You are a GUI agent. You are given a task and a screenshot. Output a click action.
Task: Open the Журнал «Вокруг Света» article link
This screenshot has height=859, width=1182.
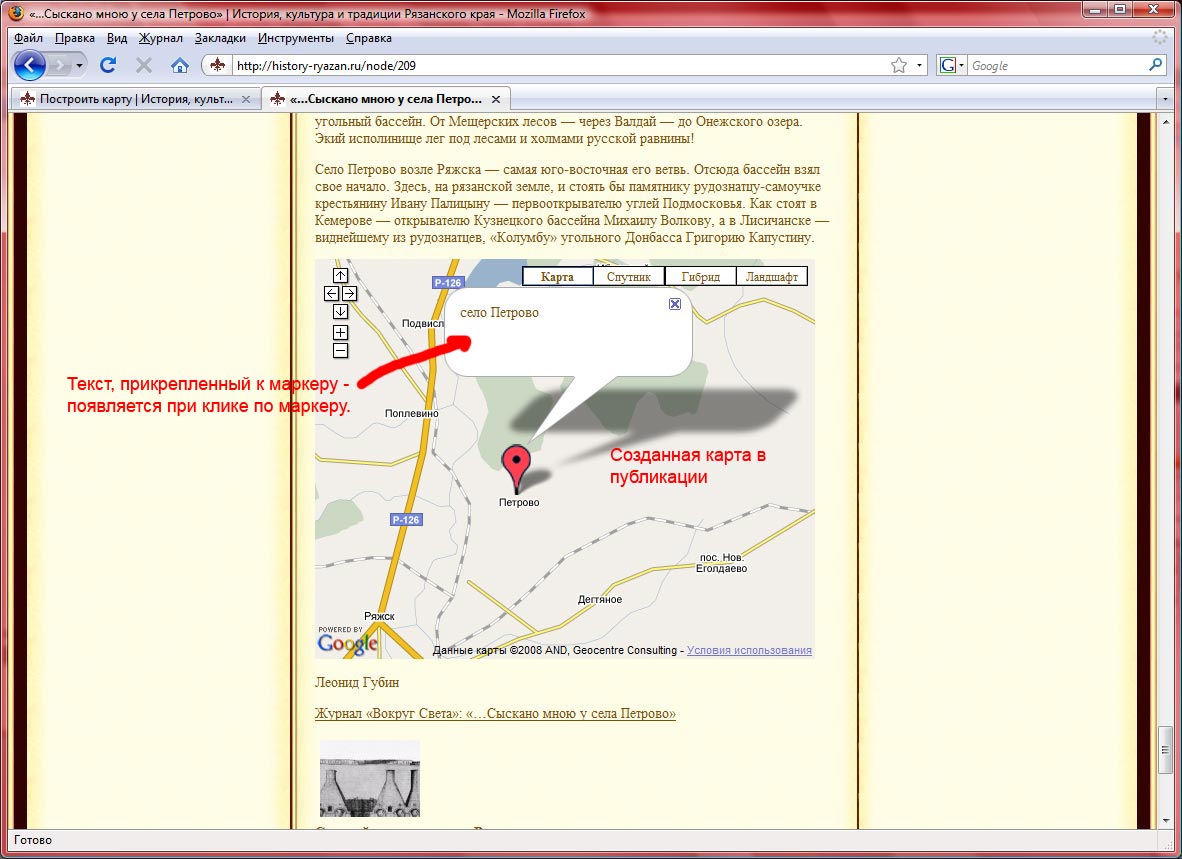(x=495, y=713)
